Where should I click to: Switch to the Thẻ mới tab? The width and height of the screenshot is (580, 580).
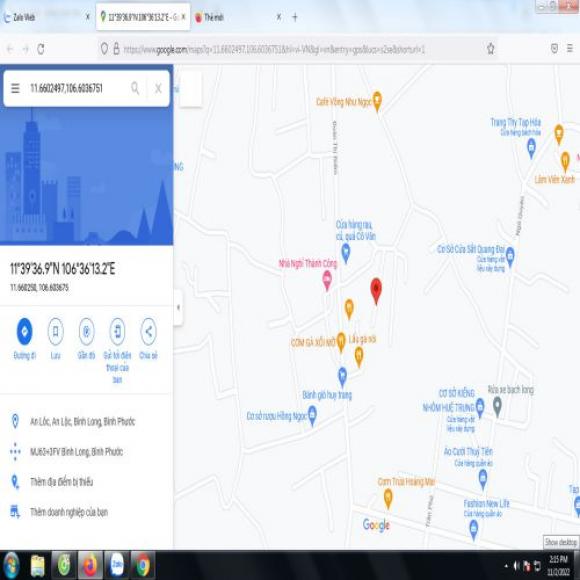coord(237,17)
